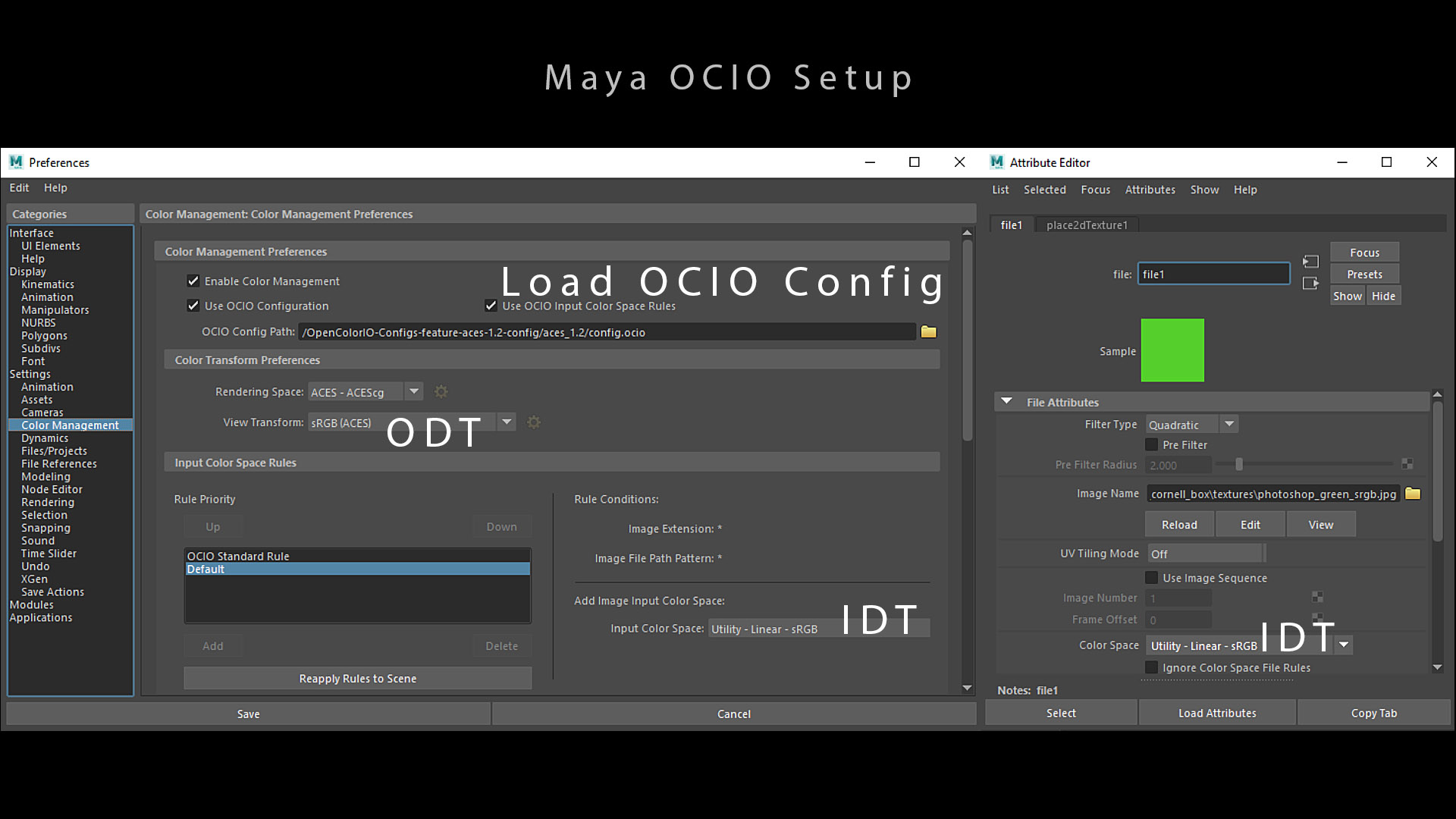The image size is (1456, 819).
Task: Open Rendering Space ACEScg dropdown
Action: (413, 392)
